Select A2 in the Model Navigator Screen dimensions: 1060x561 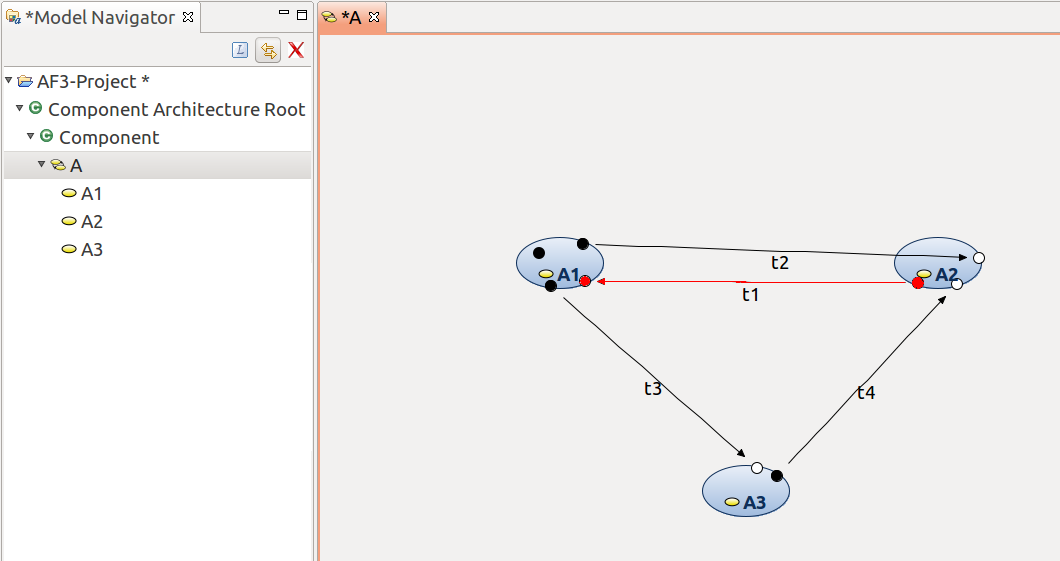point(91,222)
